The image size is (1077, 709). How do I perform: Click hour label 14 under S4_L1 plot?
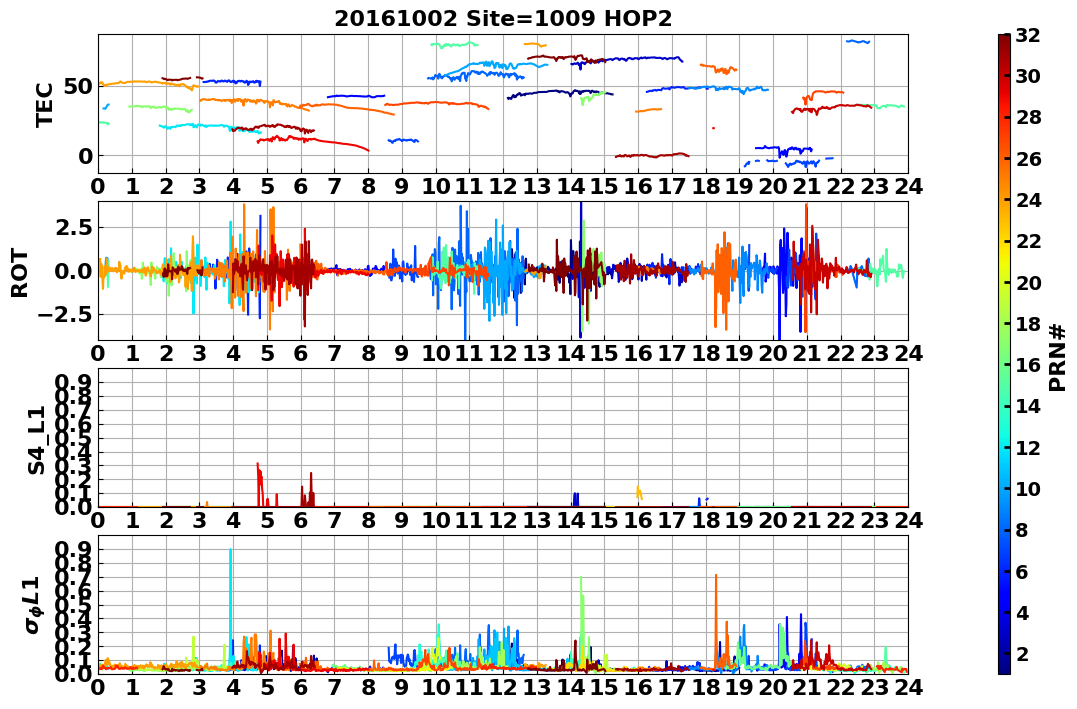(x=570, y=520)
